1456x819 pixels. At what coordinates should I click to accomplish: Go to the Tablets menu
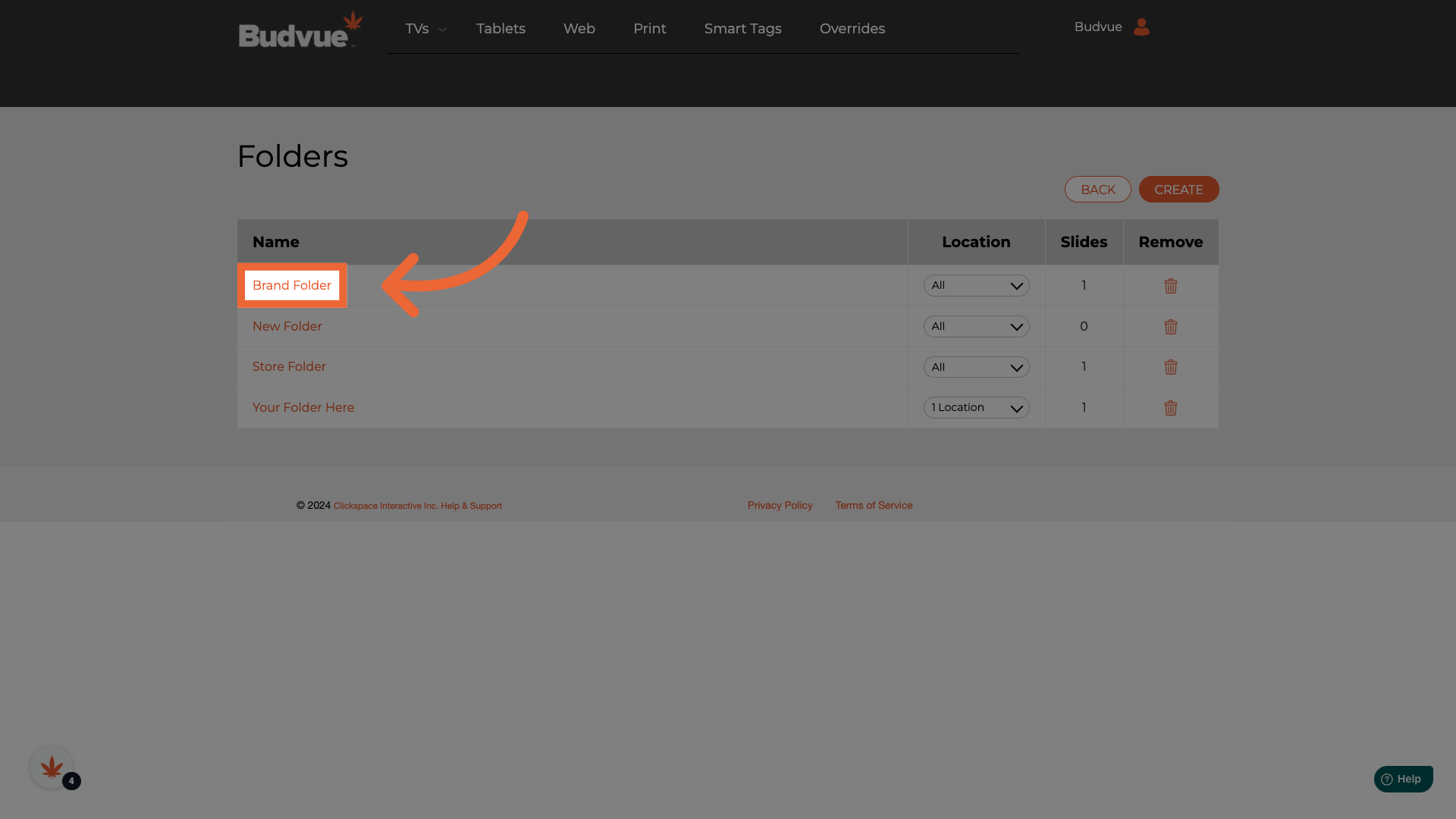pos(500,29)
